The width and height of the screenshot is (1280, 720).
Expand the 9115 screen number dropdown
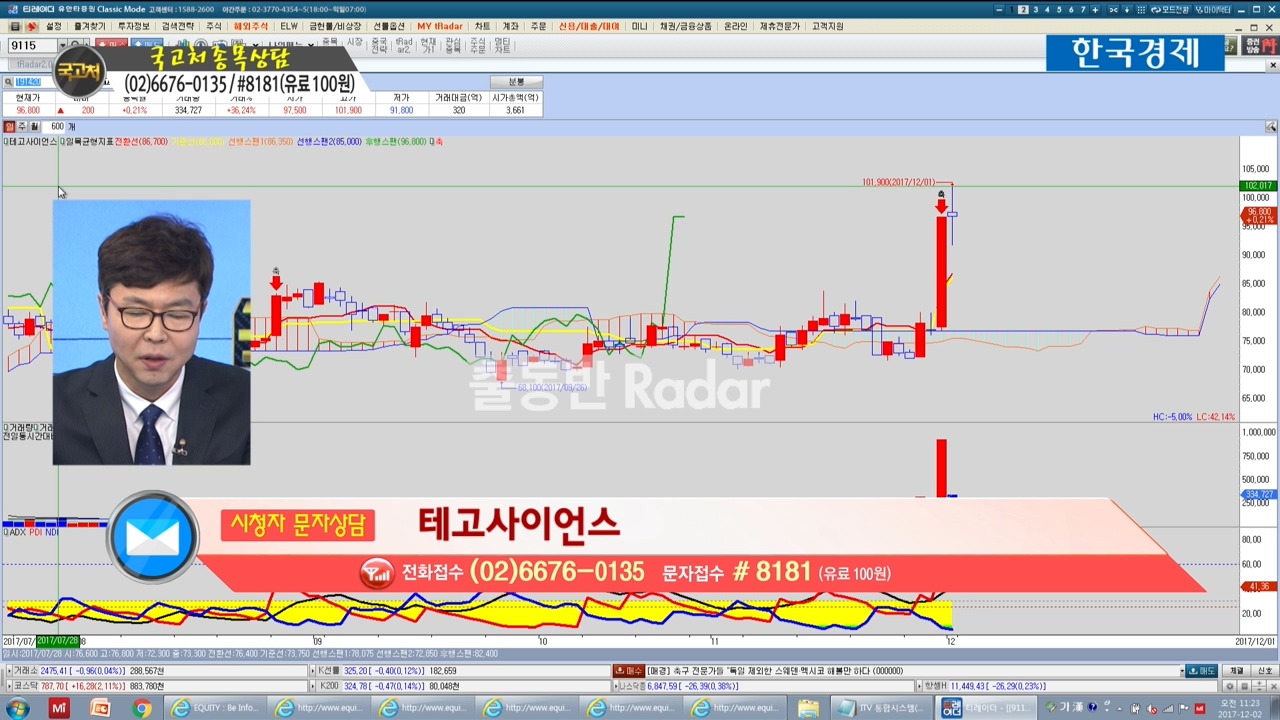point(62,46)
